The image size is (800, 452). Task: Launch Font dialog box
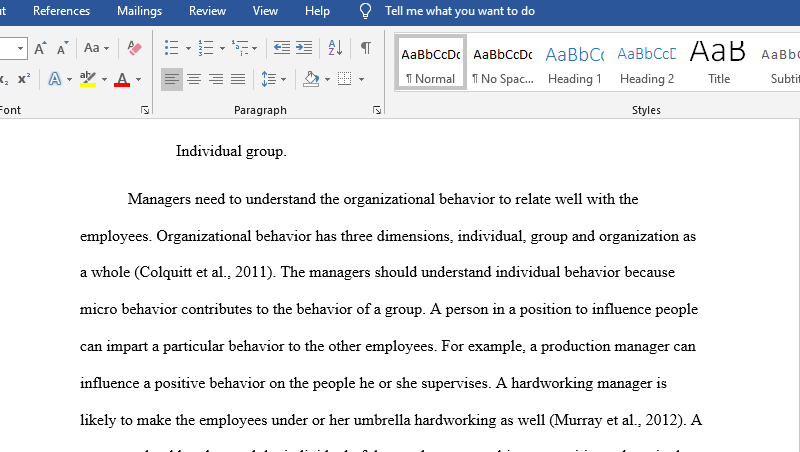pyautogui.click(x=145, y=110)
